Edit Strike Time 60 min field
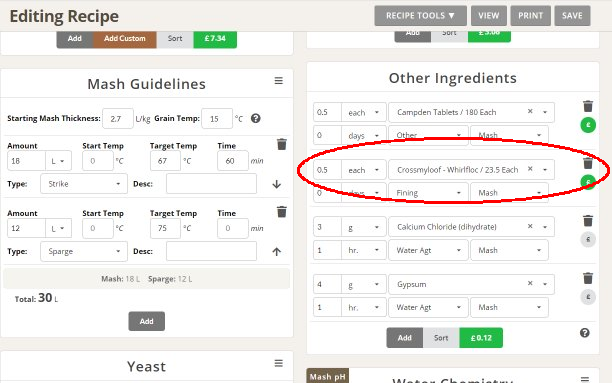612x383 pixels. (233, 161)
